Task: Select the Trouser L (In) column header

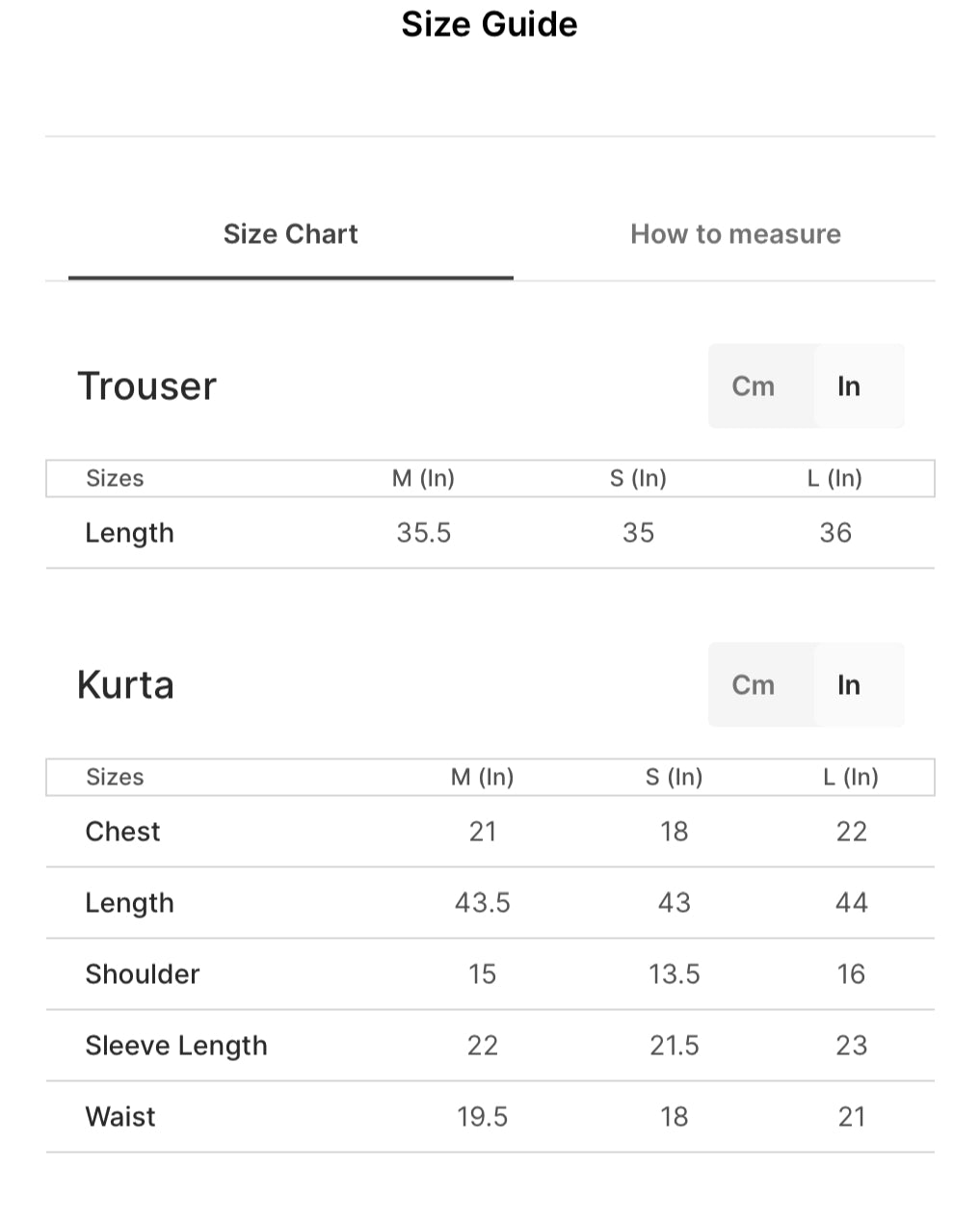Action: point(834,479)
